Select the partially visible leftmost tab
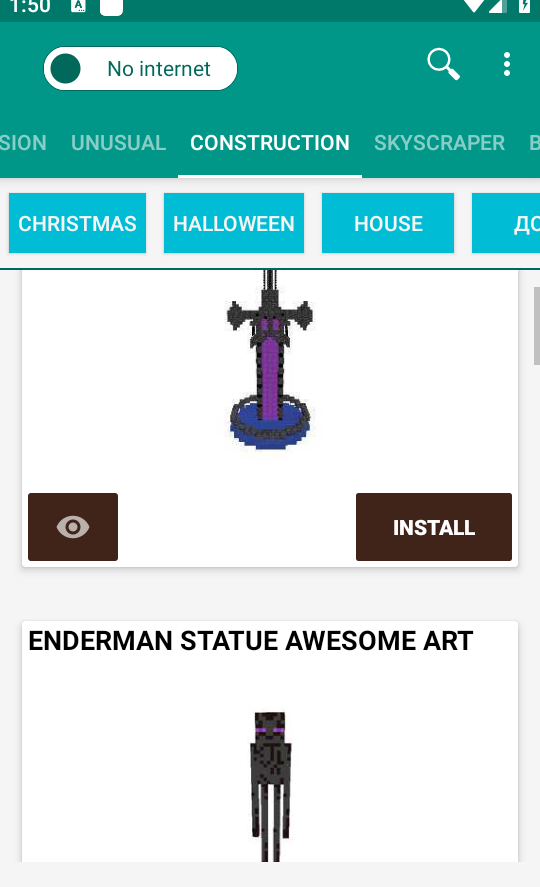This screenshot has height=887, width=540. coord(23,143)
